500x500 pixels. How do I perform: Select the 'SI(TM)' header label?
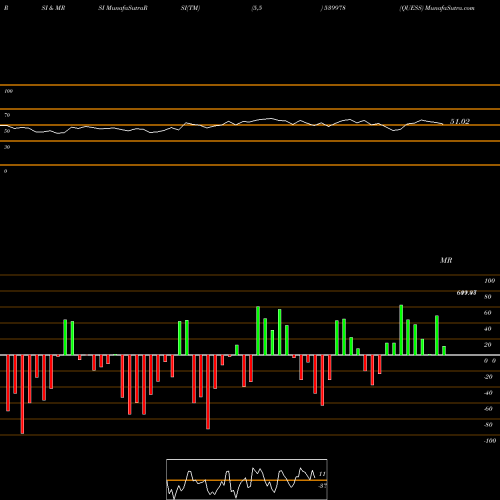(x=190, y=8)
